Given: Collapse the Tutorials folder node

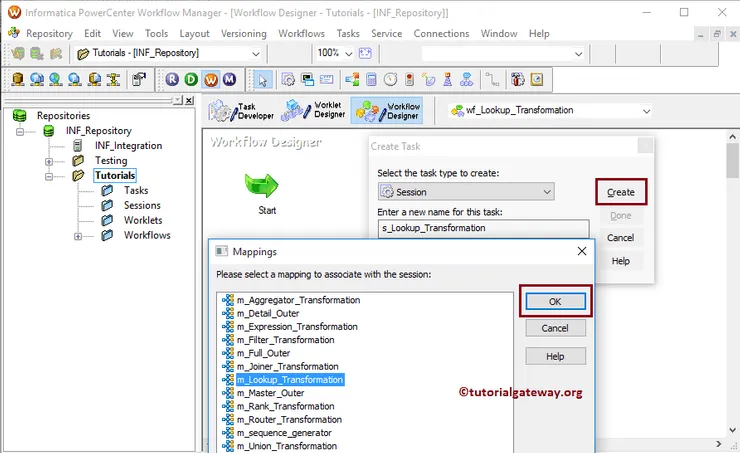Looking at the screenshot, I should click(x=49, y=176).
